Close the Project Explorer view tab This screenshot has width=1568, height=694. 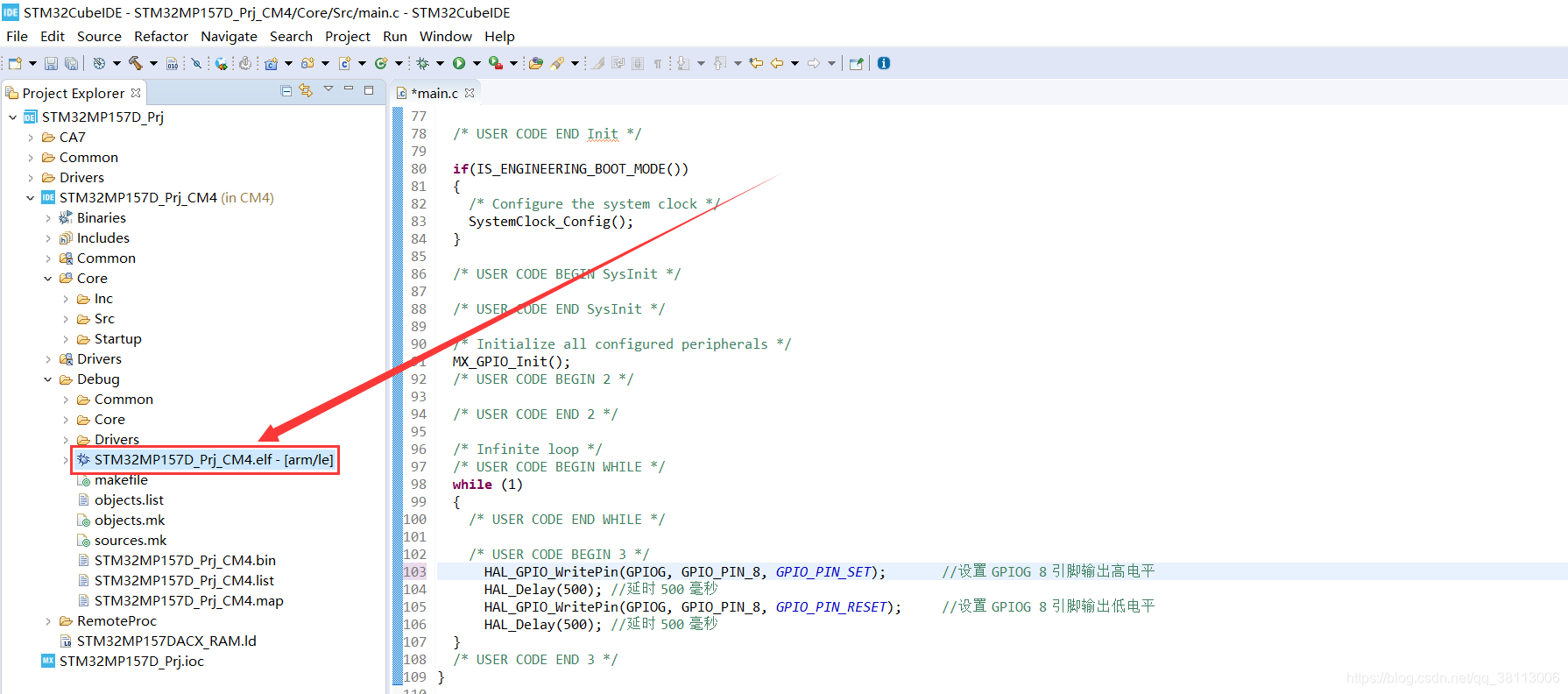[x=136, y=93]
